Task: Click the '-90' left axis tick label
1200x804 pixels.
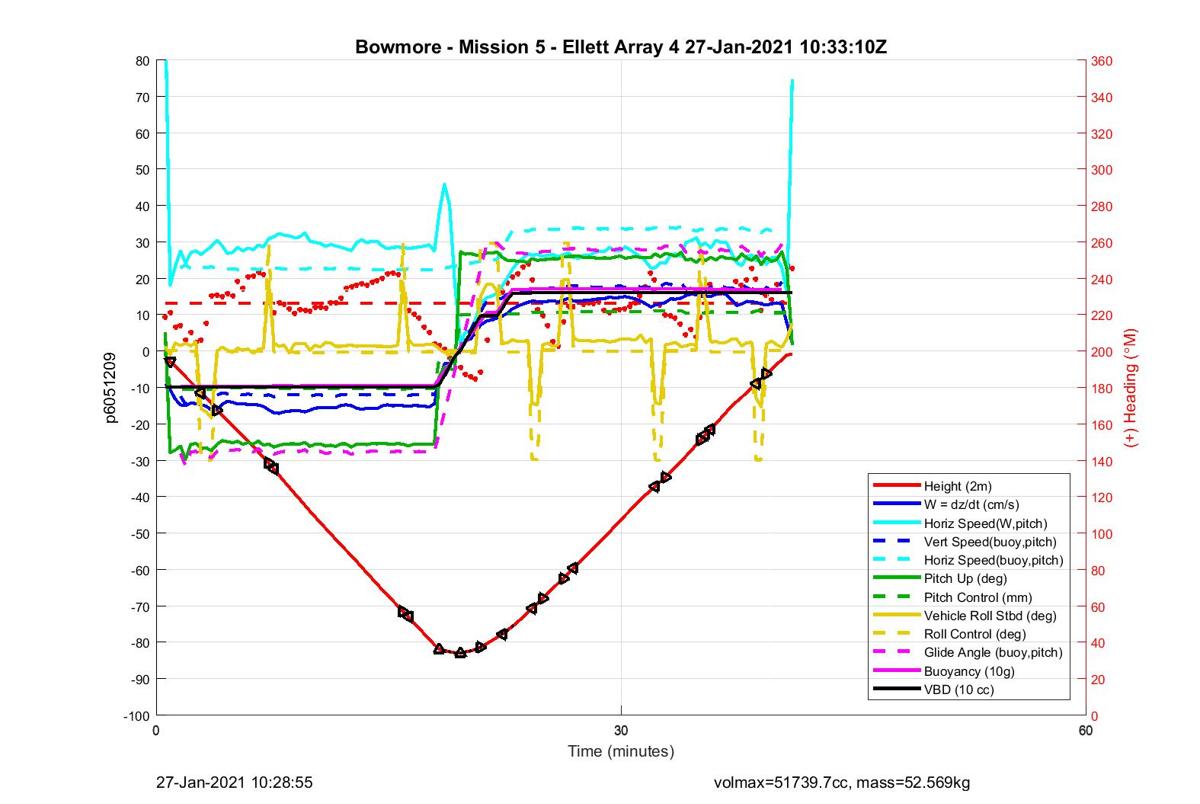Action: pos(139,679)
